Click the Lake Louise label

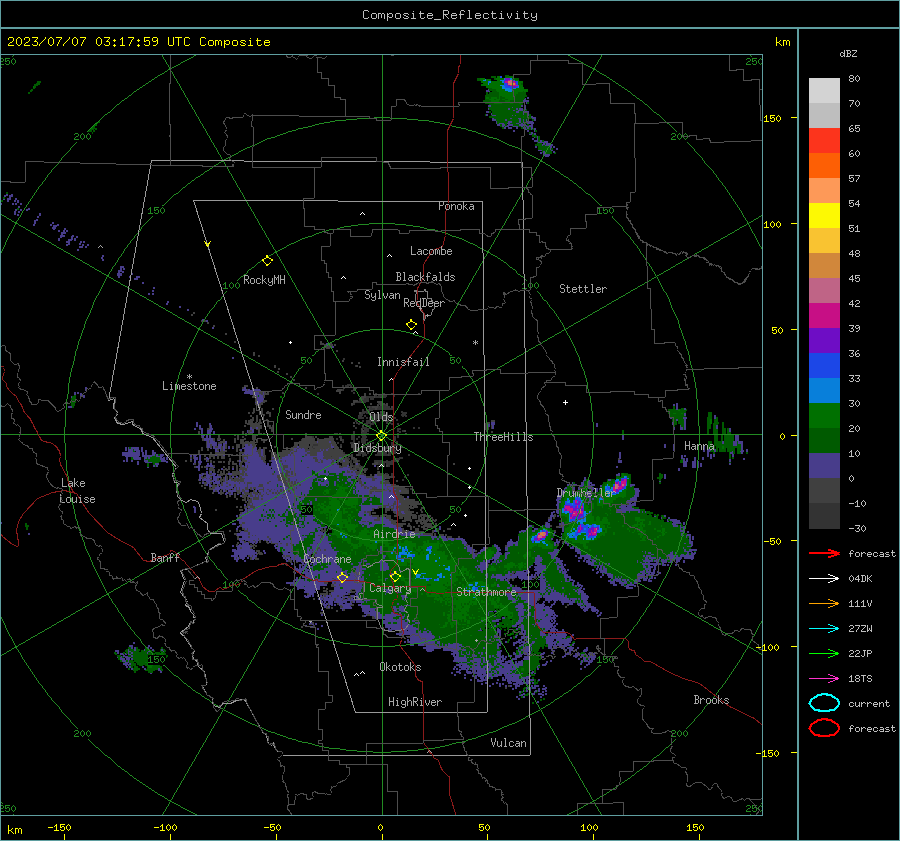(78, 491)
